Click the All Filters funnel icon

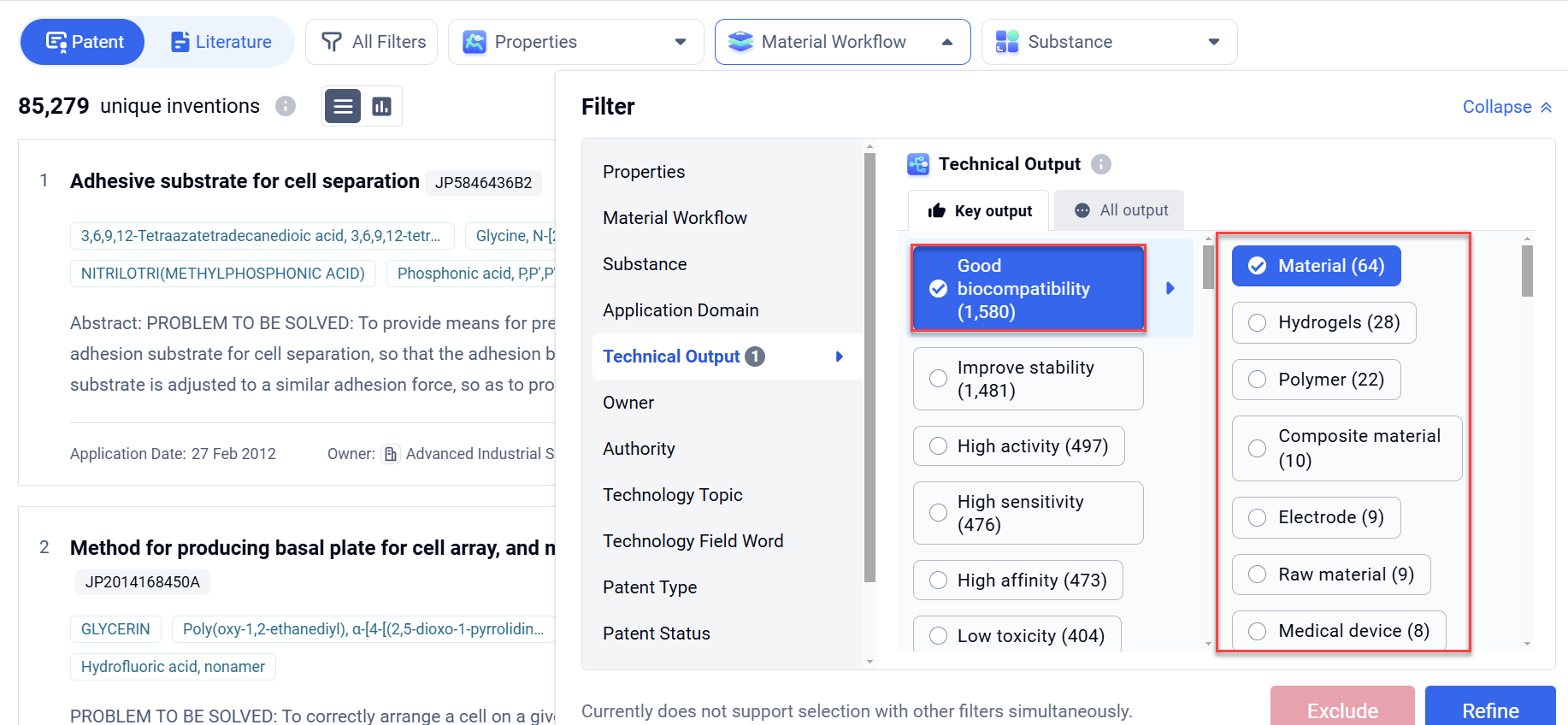tap(331, 42)
